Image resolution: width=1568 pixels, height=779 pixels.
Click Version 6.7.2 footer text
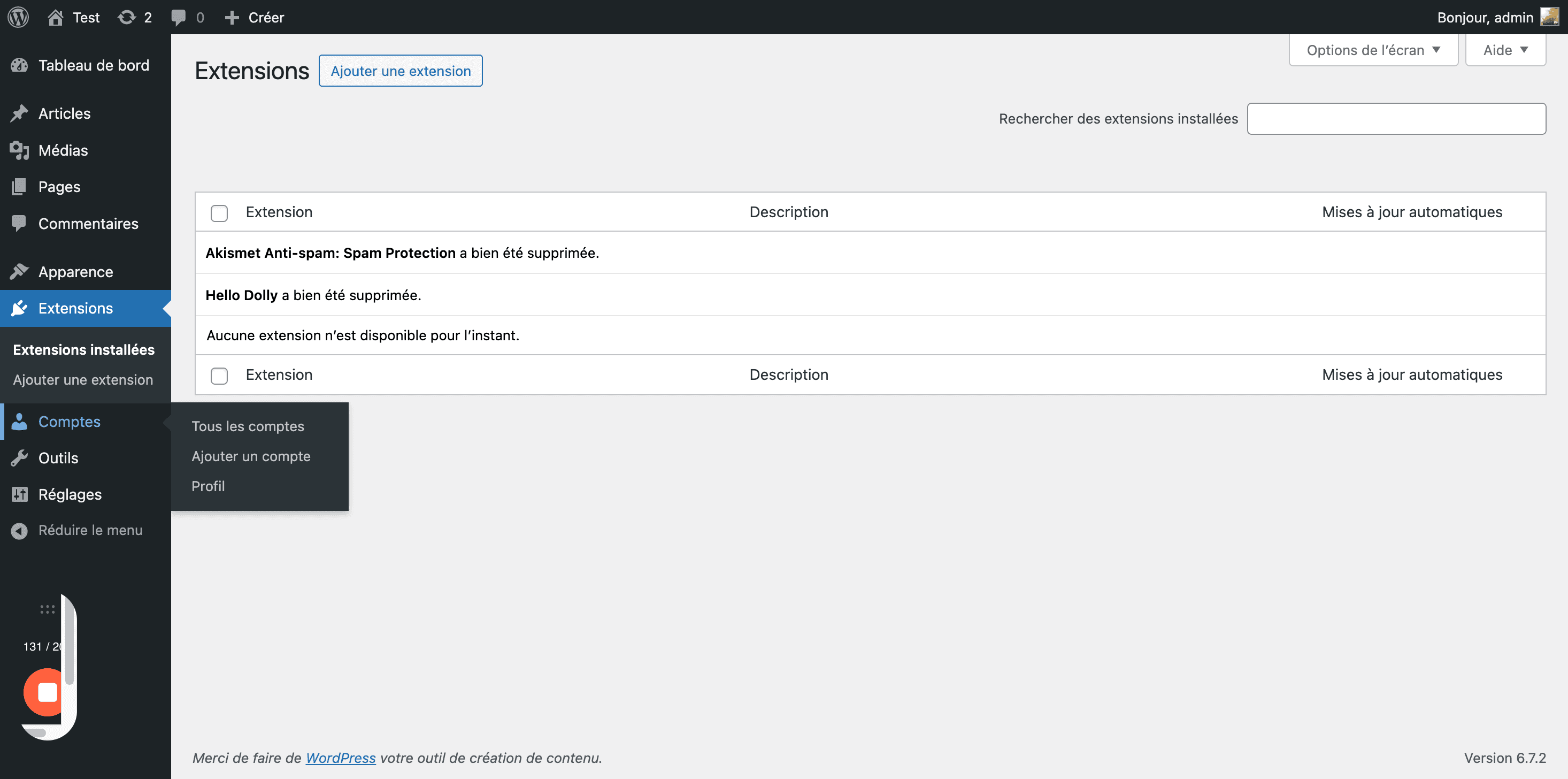(1505, 758)
